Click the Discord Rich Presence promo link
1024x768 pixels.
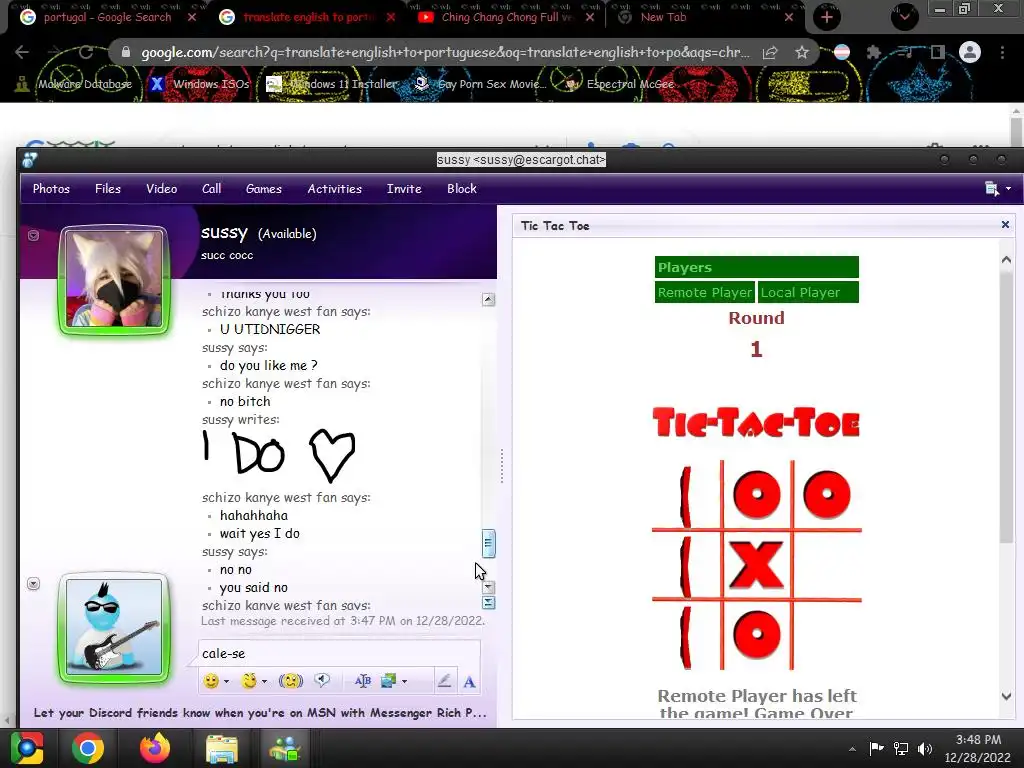click(260, 712)
